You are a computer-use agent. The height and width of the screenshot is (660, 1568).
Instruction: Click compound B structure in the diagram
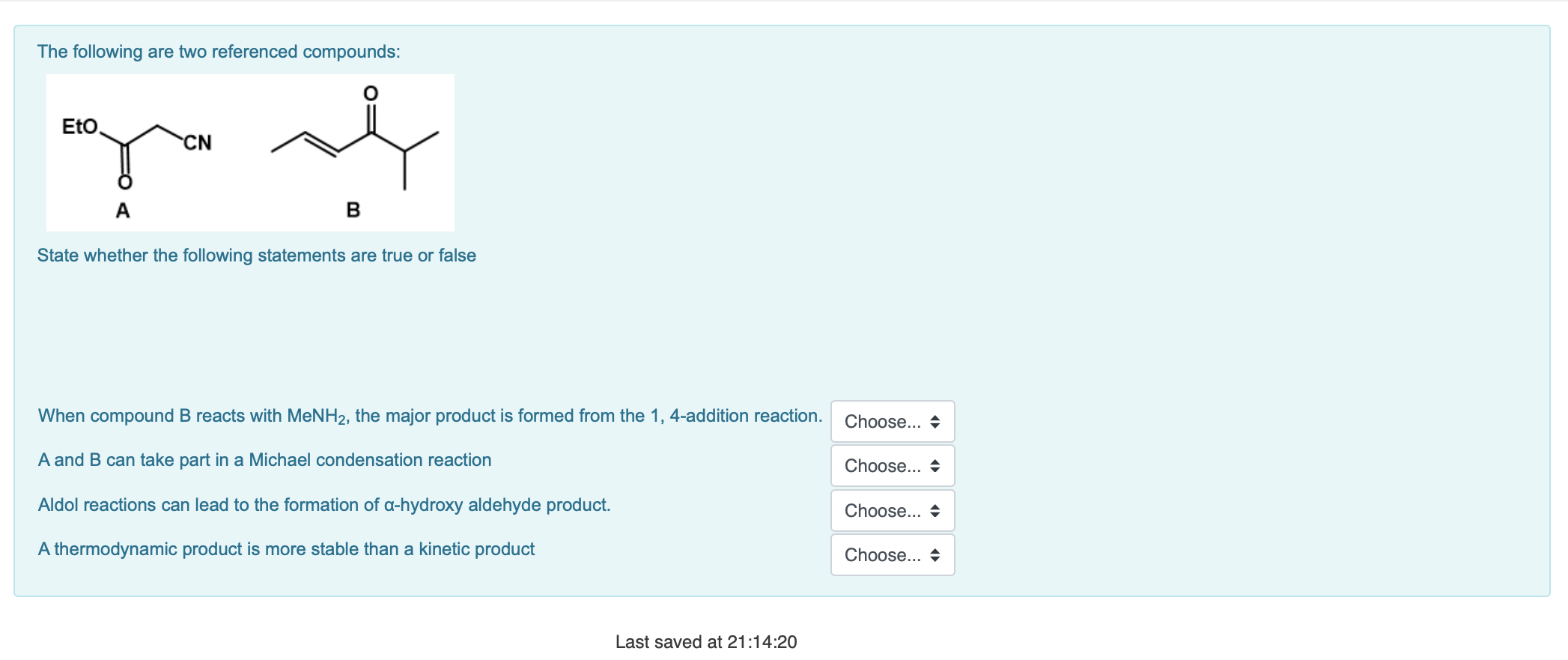[x=352, y=142]
